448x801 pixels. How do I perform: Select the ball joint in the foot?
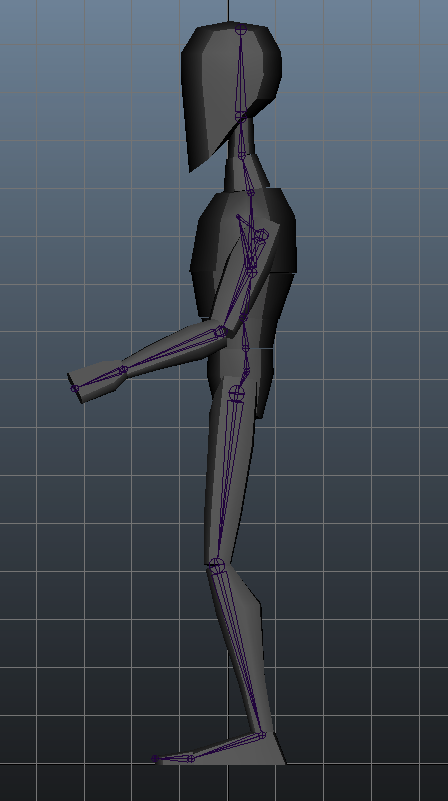[191, 759]
